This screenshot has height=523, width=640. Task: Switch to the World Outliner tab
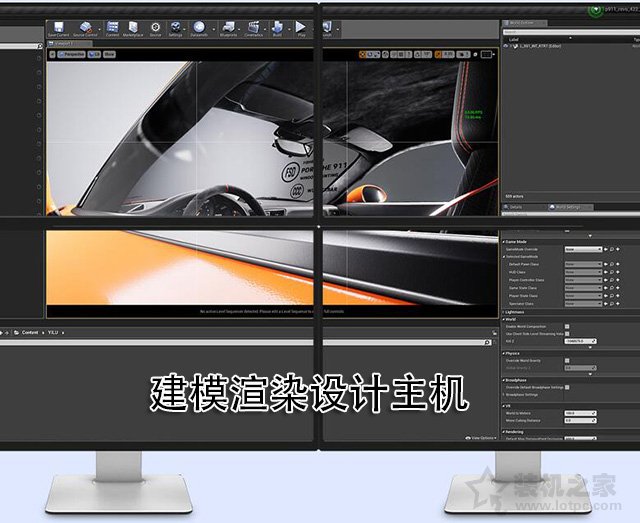pyautogui.click(x=524, y=23)
